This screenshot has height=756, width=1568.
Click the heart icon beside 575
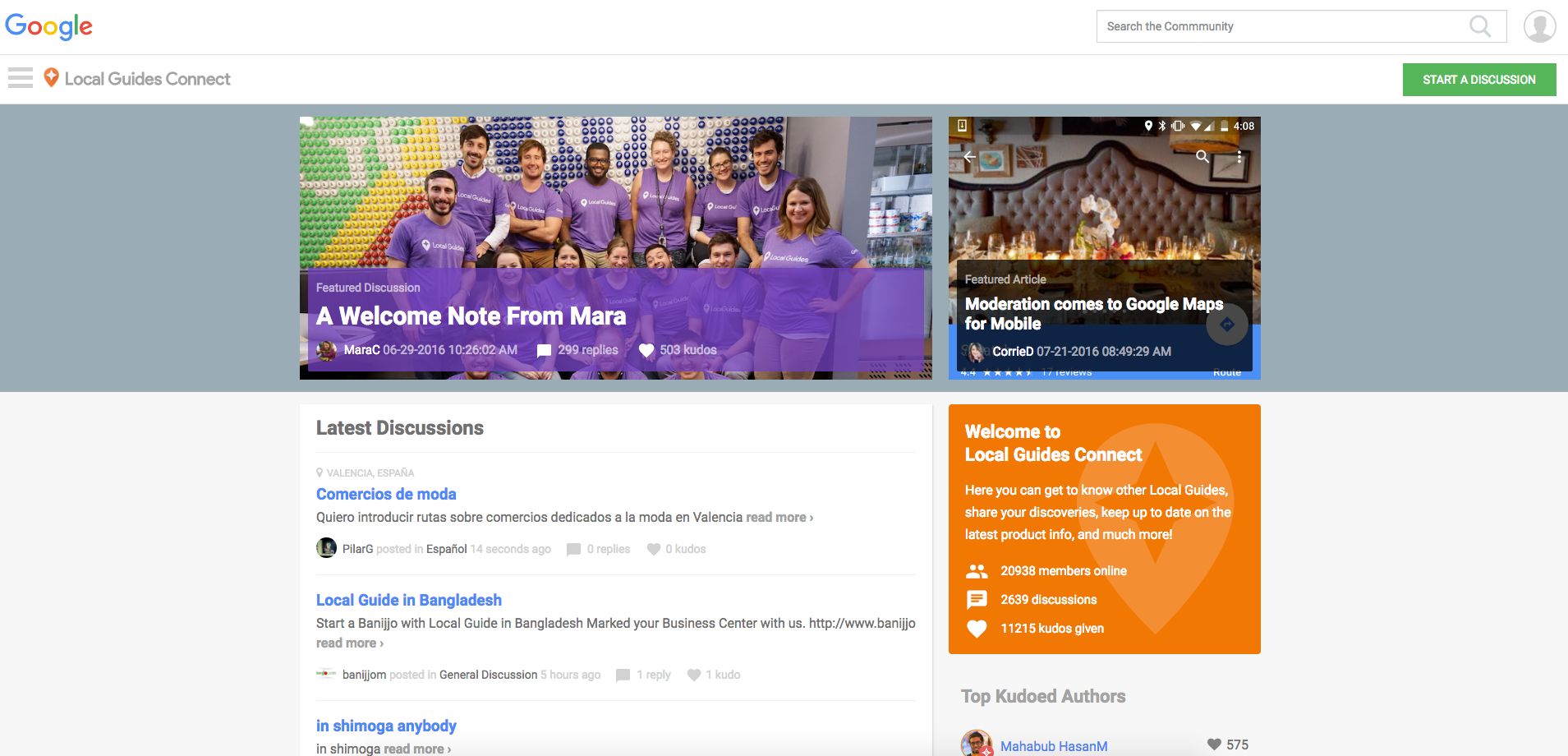(x=1214, y=744)
